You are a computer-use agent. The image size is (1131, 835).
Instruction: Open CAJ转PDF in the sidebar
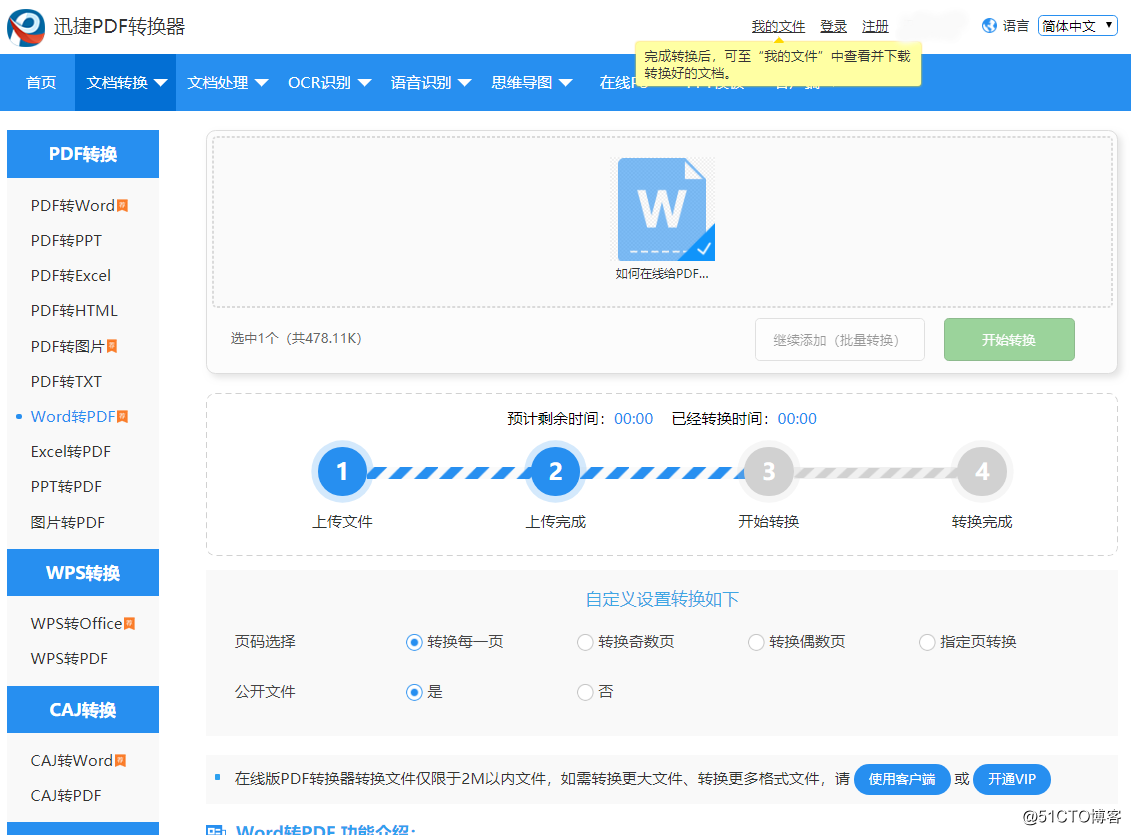[x=66, y=795]
